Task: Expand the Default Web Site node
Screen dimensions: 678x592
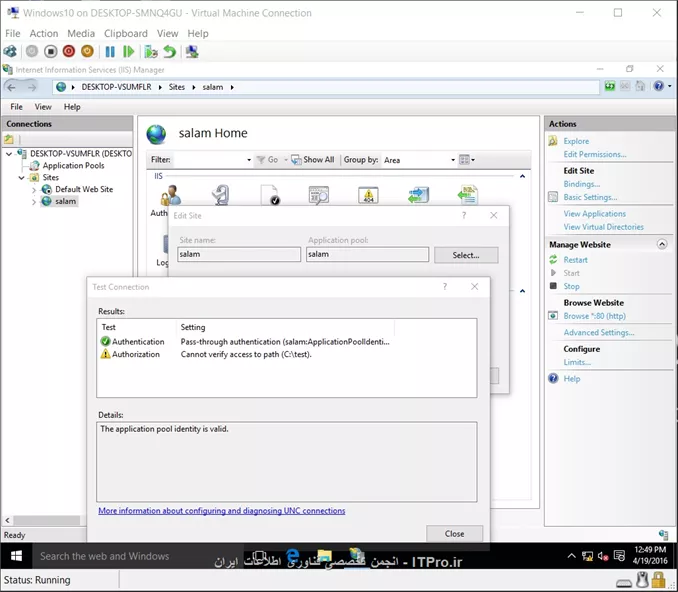Action: click(34, 190)
